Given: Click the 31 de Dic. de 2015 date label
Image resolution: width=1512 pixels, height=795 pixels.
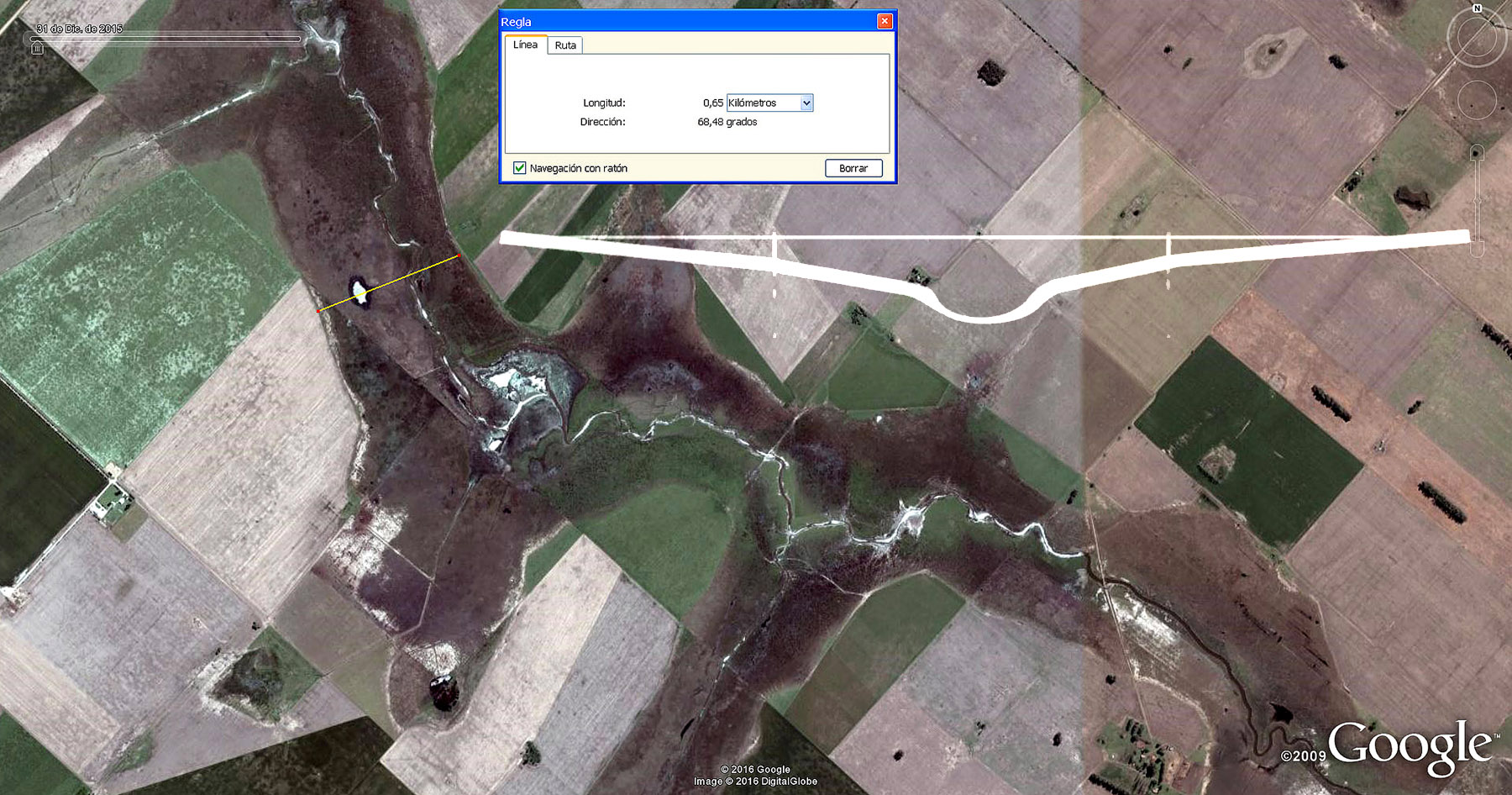Looking at the screenshot, I should pos(80,29).
